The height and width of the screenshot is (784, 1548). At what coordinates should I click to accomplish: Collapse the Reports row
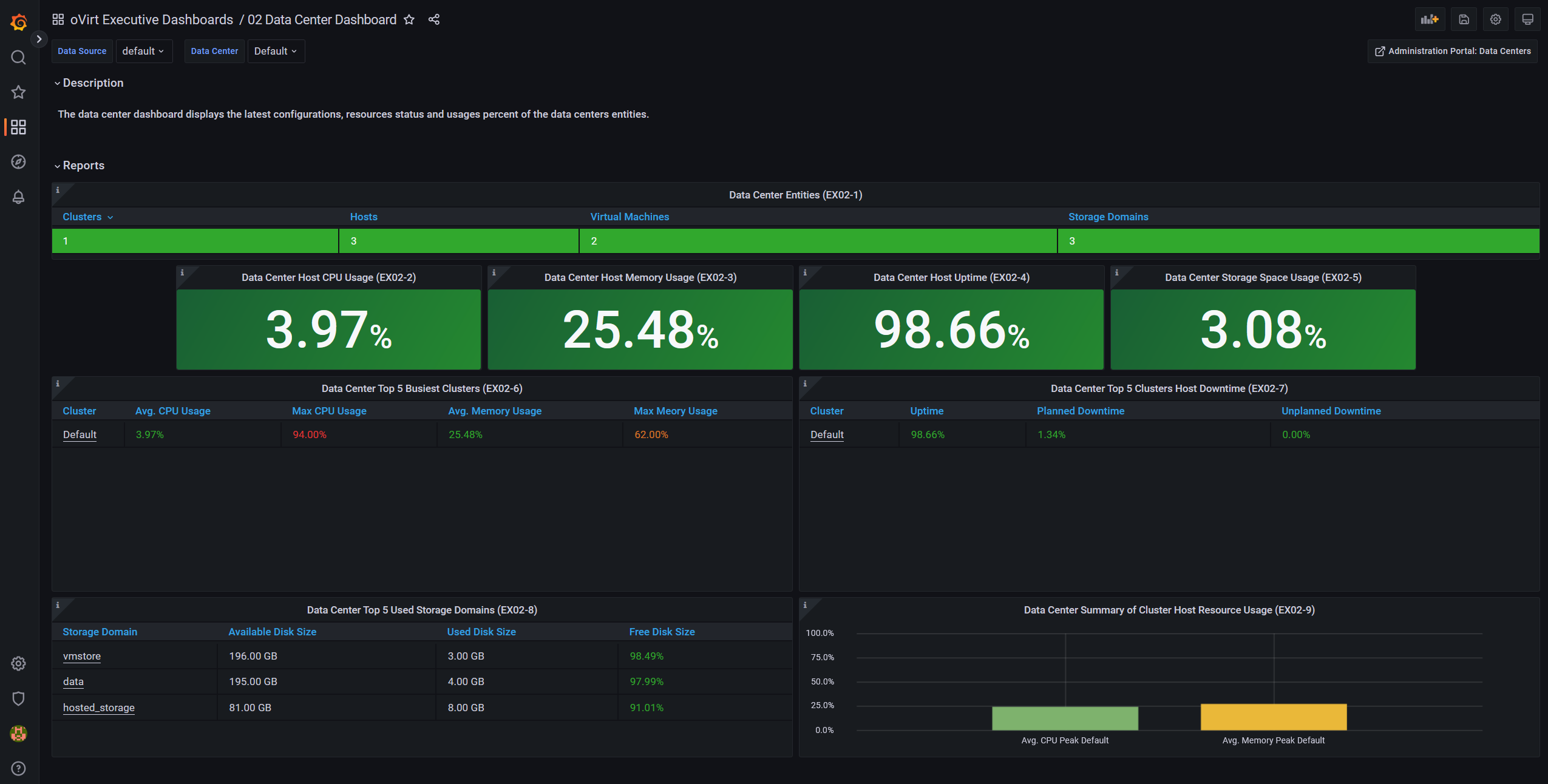(80, 166)
